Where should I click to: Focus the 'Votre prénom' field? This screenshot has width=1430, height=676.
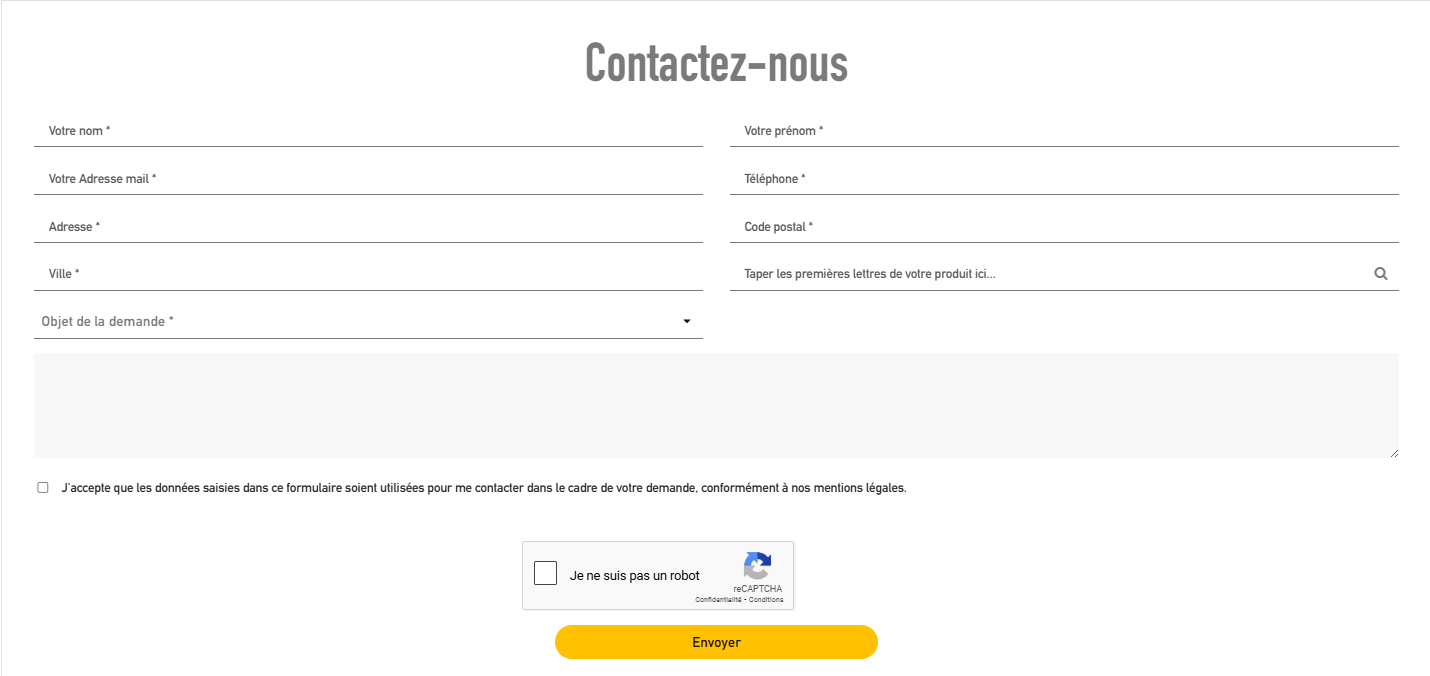[1064, 131]
